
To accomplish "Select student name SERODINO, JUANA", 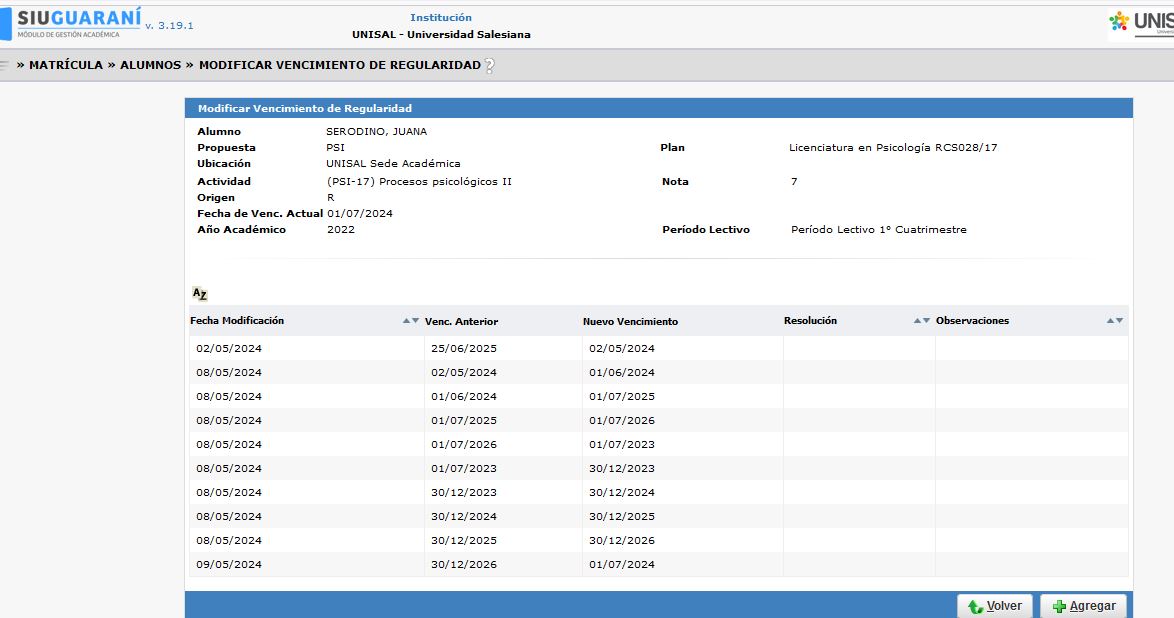I will pyautogui.click(x=377, y=132).
